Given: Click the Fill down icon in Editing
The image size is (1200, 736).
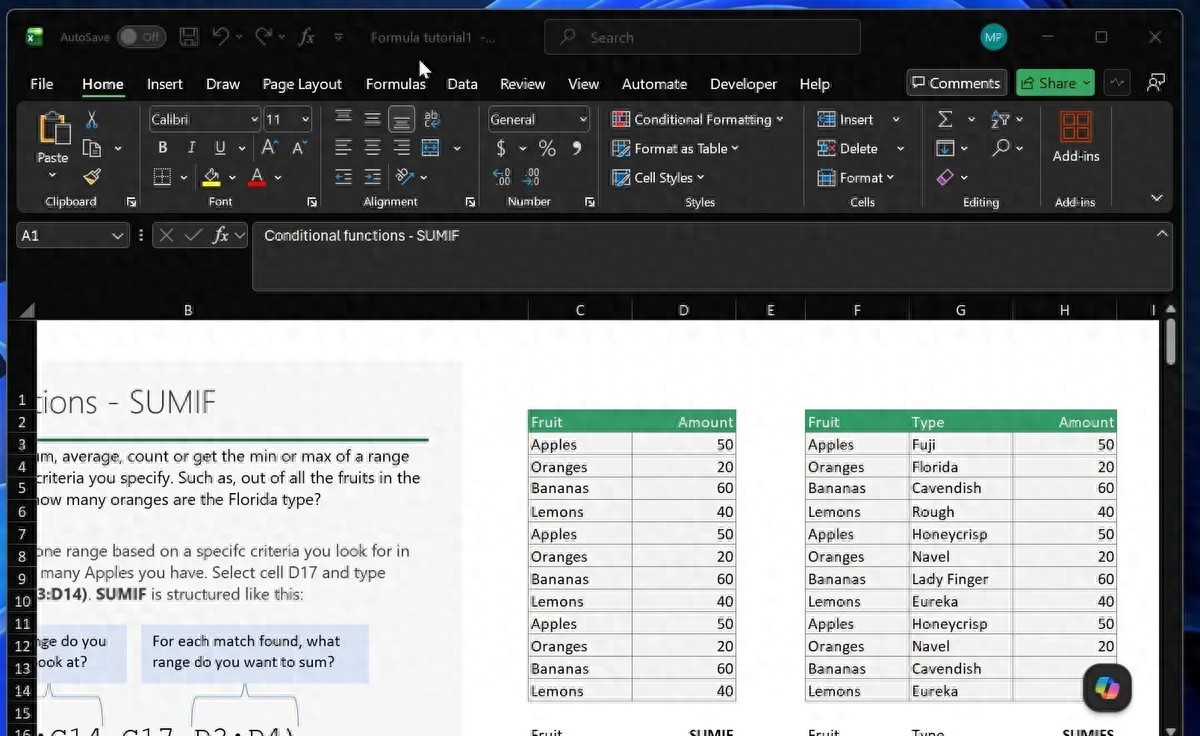Looking at the screenshot, I should point(945,148).
